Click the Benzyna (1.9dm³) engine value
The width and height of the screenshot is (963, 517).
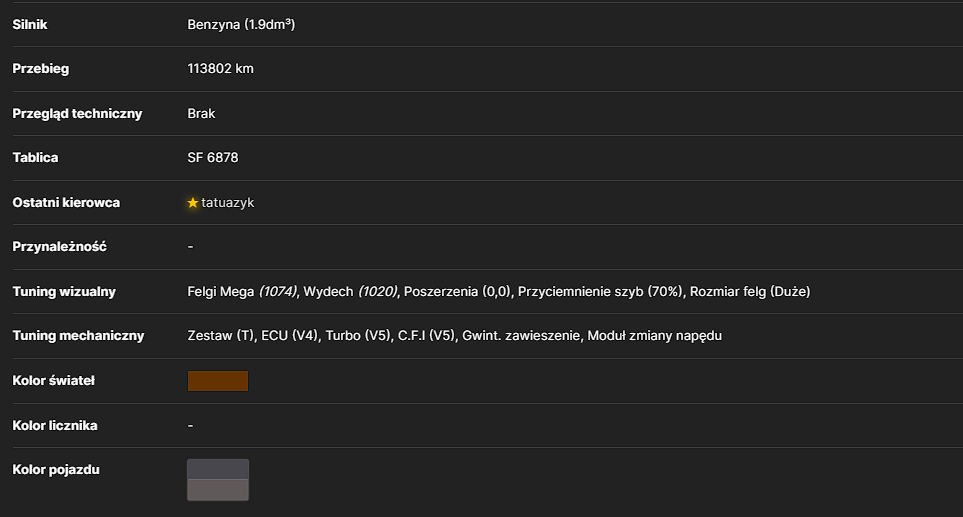241,25
